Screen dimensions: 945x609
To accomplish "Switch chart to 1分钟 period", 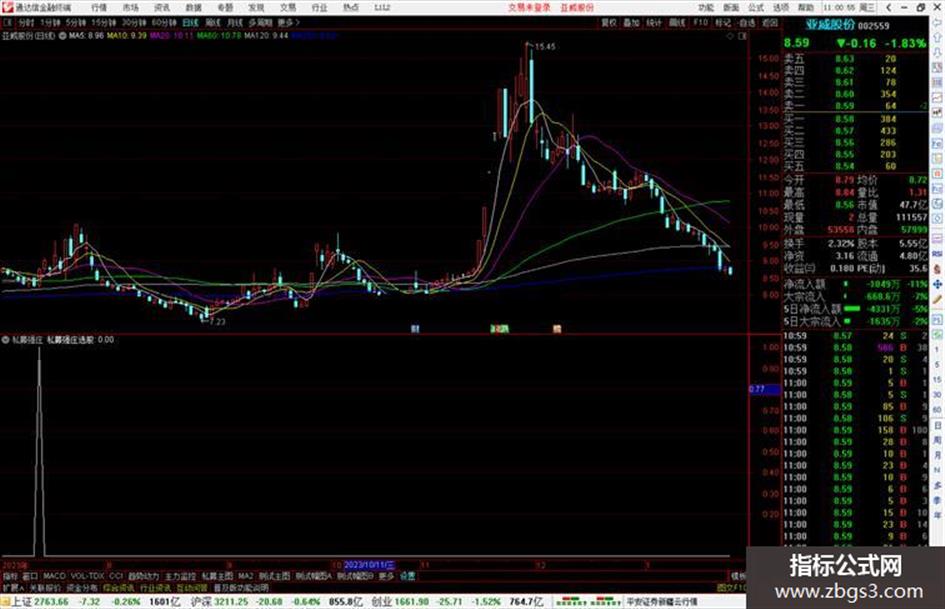I will [x=50, y=22].
